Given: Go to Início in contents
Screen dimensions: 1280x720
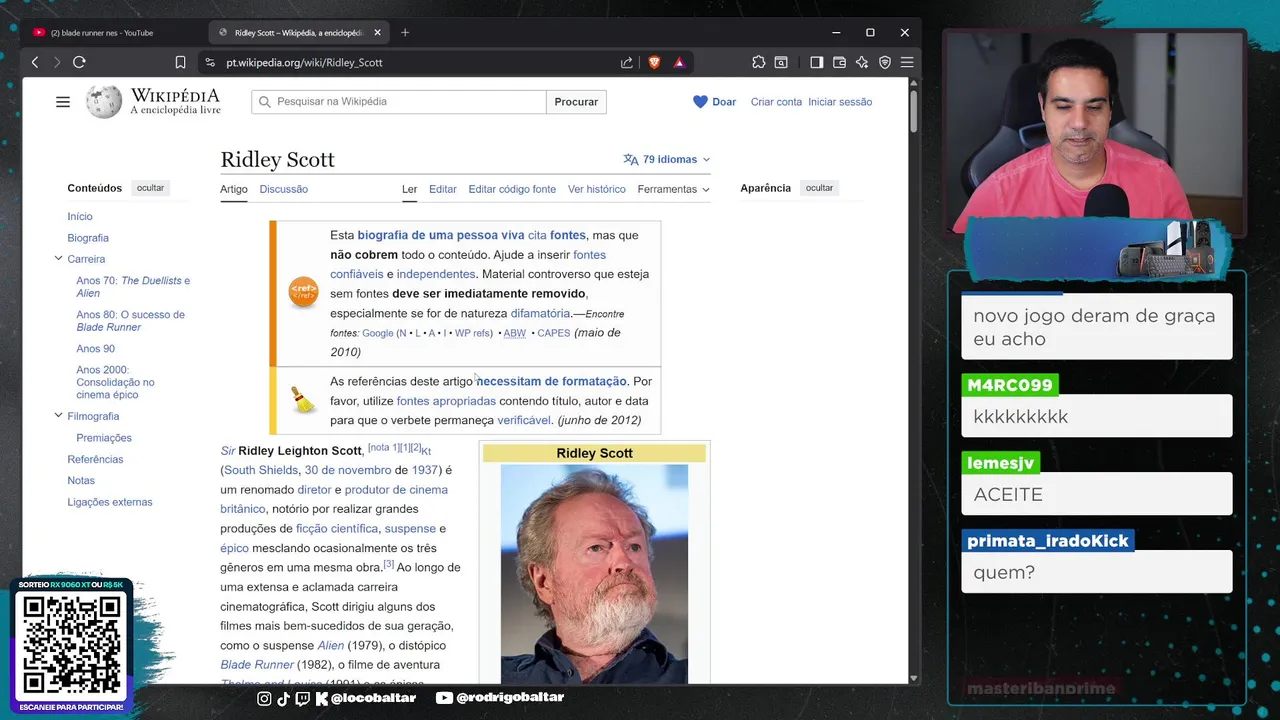Looking at the screenshot, I should [80, 216].
